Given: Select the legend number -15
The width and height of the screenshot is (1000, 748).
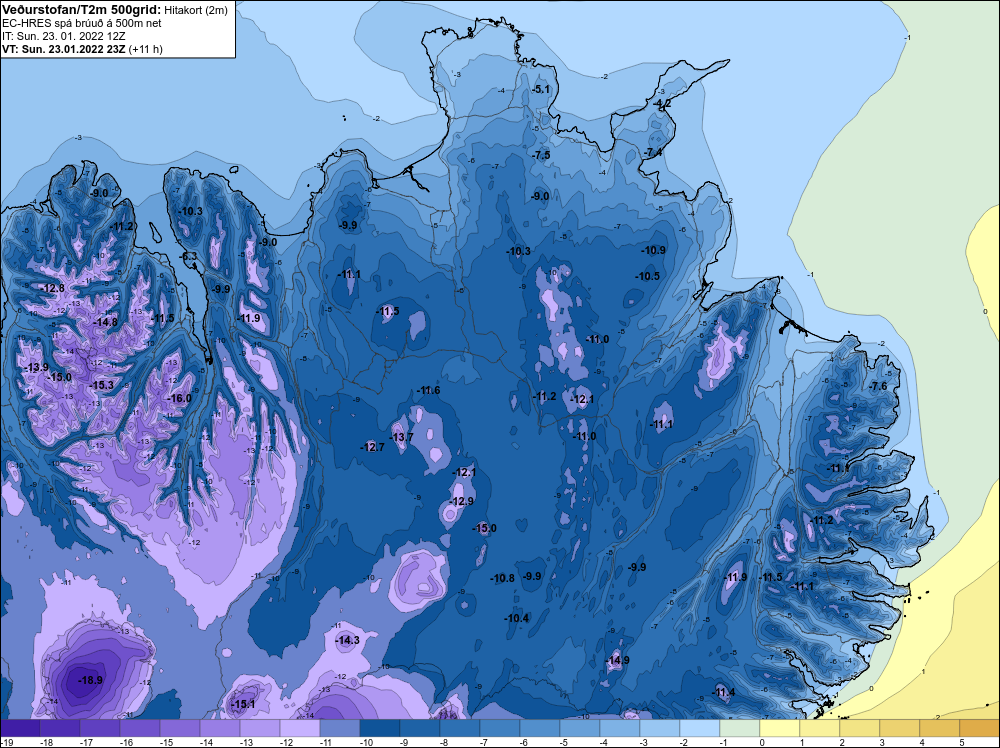Looking at the screenshot, I should click(166, 742).
